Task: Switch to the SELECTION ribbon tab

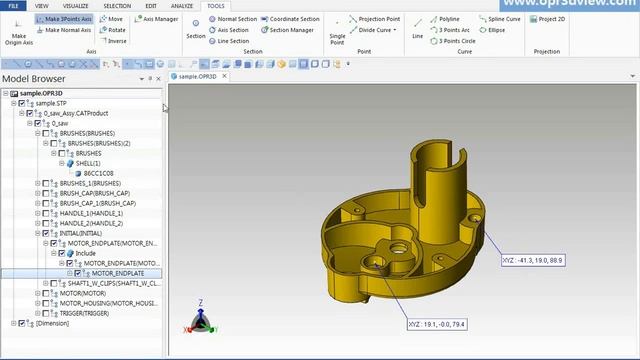Action: pyautogui.click(x=117, y=6)
